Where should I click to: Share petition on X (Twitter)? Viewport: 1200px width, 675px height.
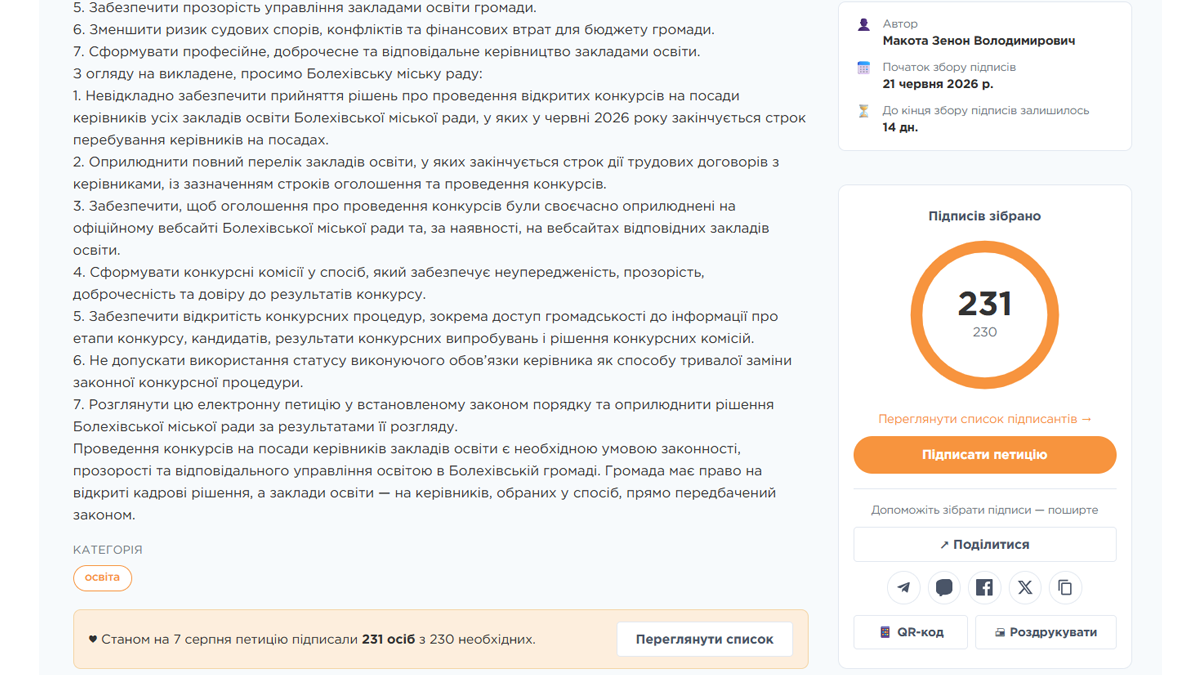1025,587
